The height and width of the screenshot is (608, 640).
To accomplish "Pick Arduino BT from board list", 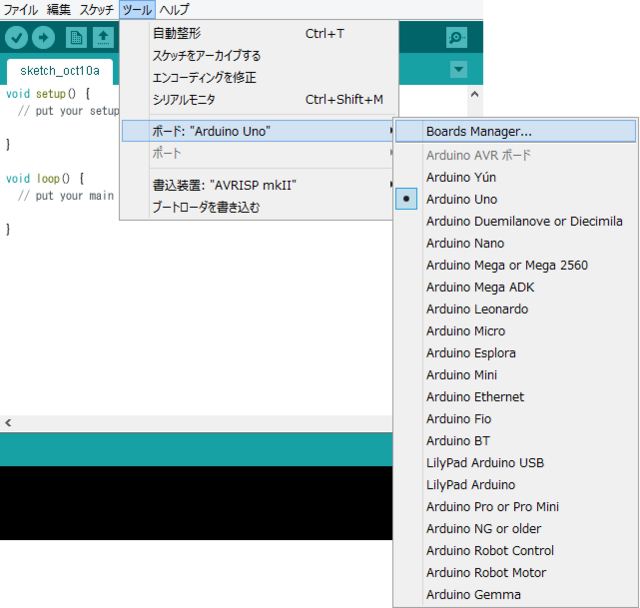I will (516, 441).
